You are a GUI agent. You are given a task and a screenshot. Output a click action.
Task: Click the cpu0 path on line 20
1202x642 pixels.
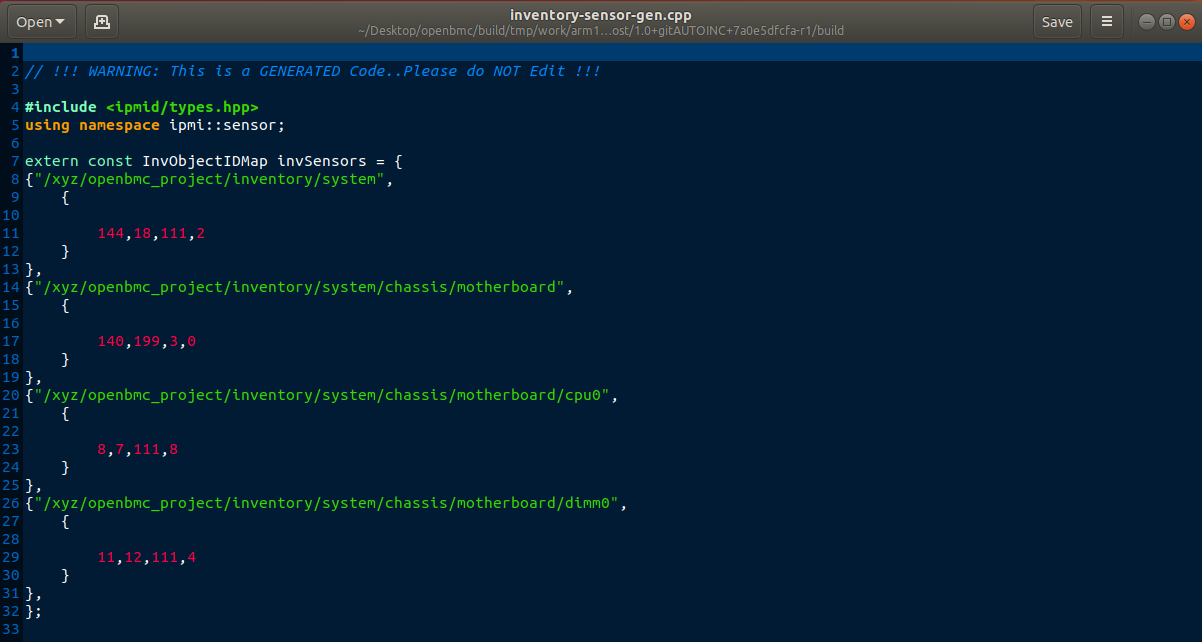[x=320, y=395]
